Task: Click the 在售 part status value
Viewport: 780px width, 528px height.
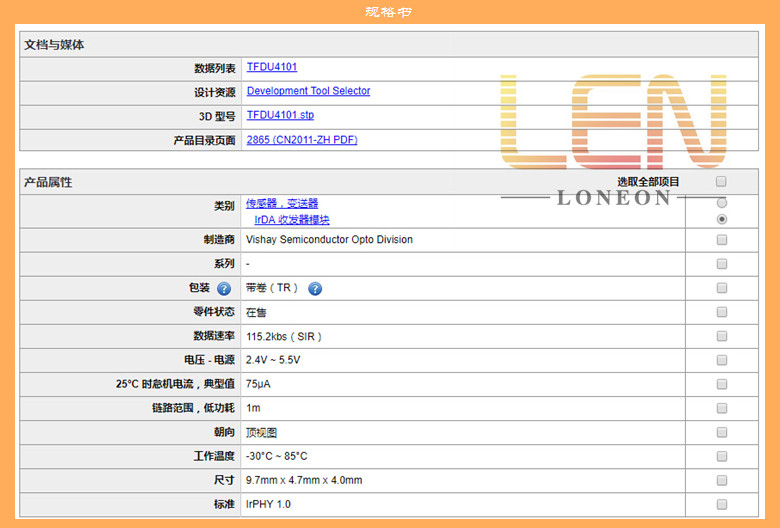Action: point(256,313)
